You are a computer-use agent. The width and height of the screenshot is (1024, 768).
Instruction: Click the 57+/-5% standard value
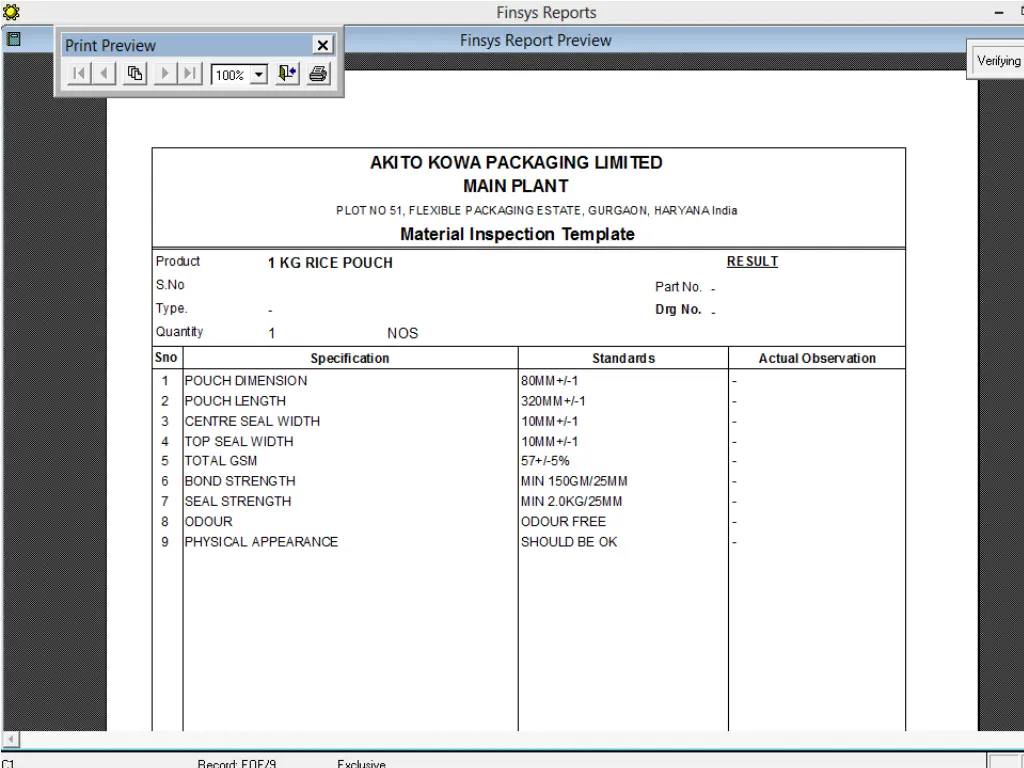pyautogui.click(x=545, y=461)
